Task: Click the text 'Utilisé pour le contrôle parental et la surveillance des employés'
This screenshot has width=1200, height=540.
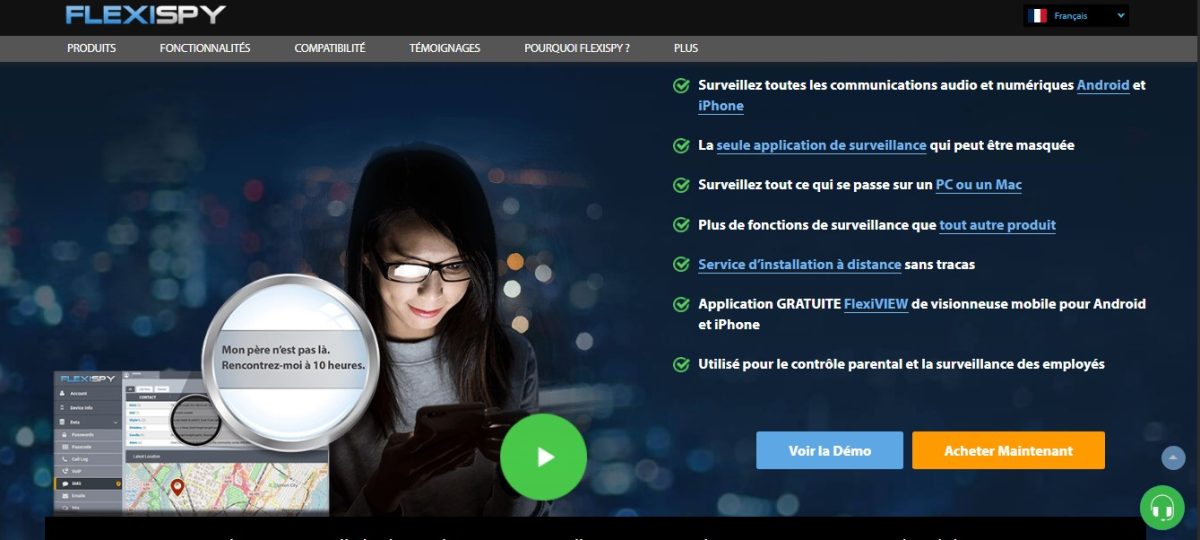Action: point(901,365)
